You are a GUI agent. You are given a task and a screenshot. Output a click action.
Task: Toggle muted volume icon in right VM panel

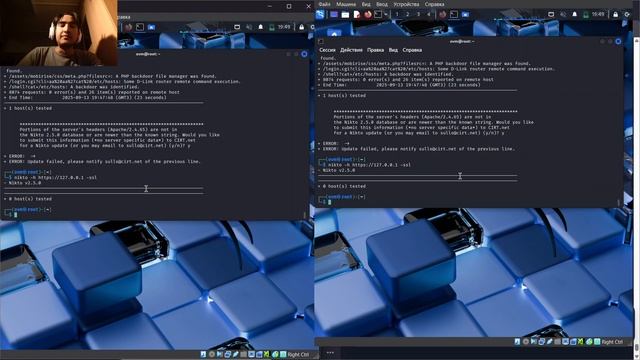(x=563, y=14)
